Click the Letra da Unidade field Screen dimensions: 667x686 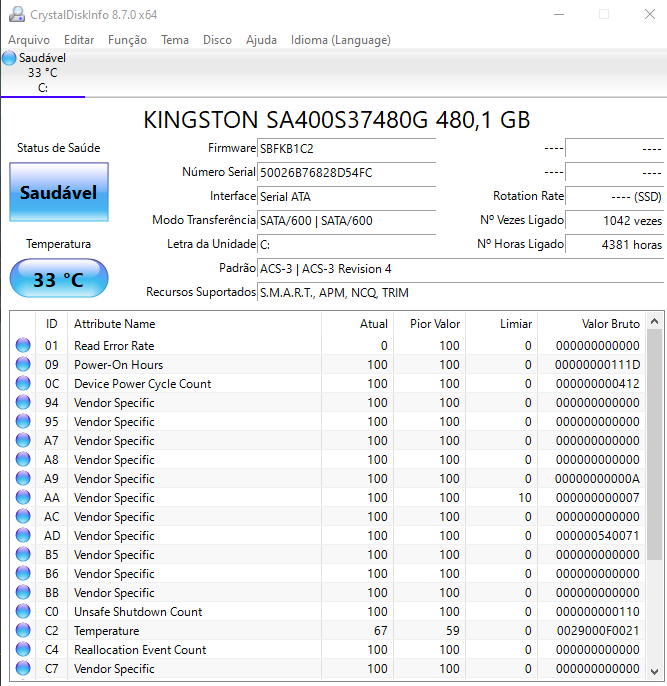pyautogui.click(x=346, y=245)
